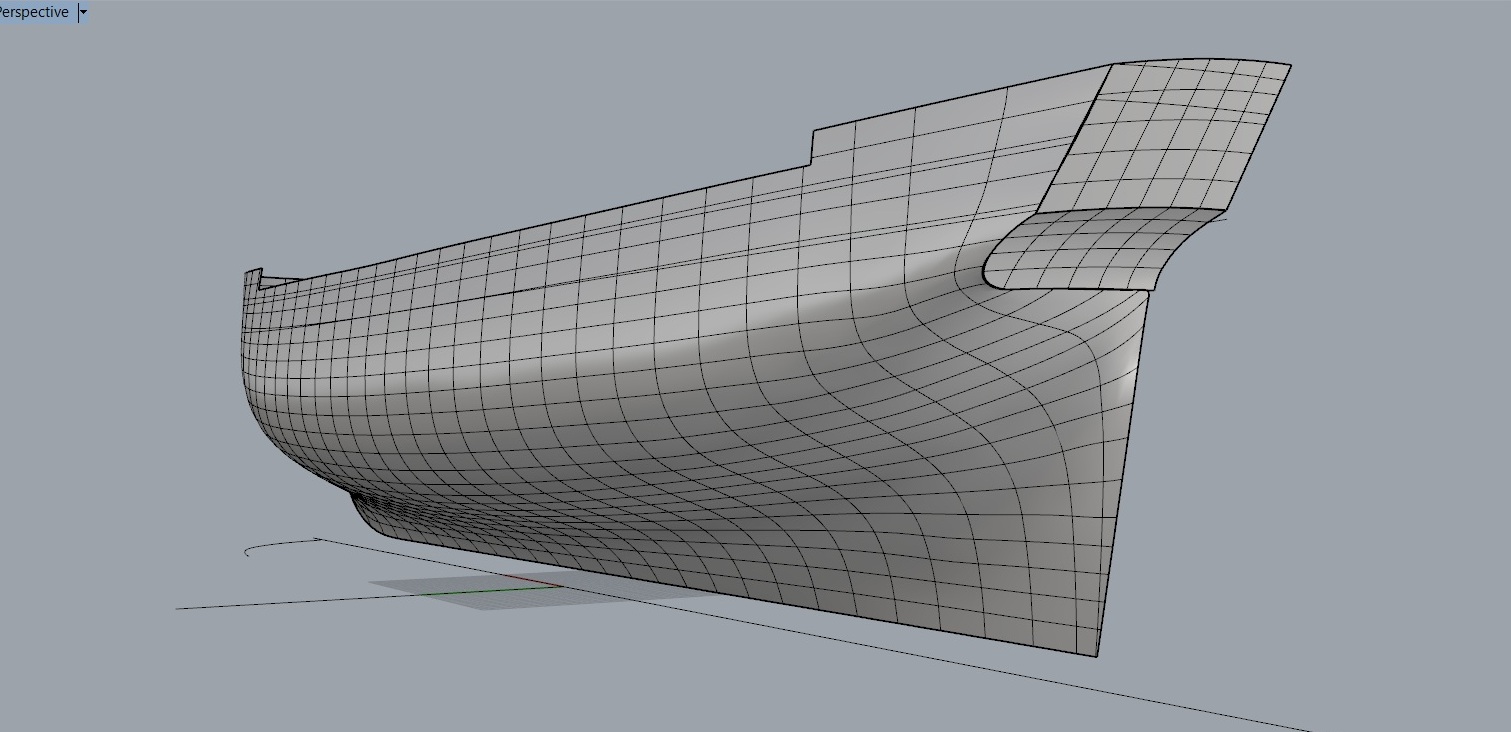Select the stepped deck edge notch amidships
The image size is (1511, 732).
811,146
